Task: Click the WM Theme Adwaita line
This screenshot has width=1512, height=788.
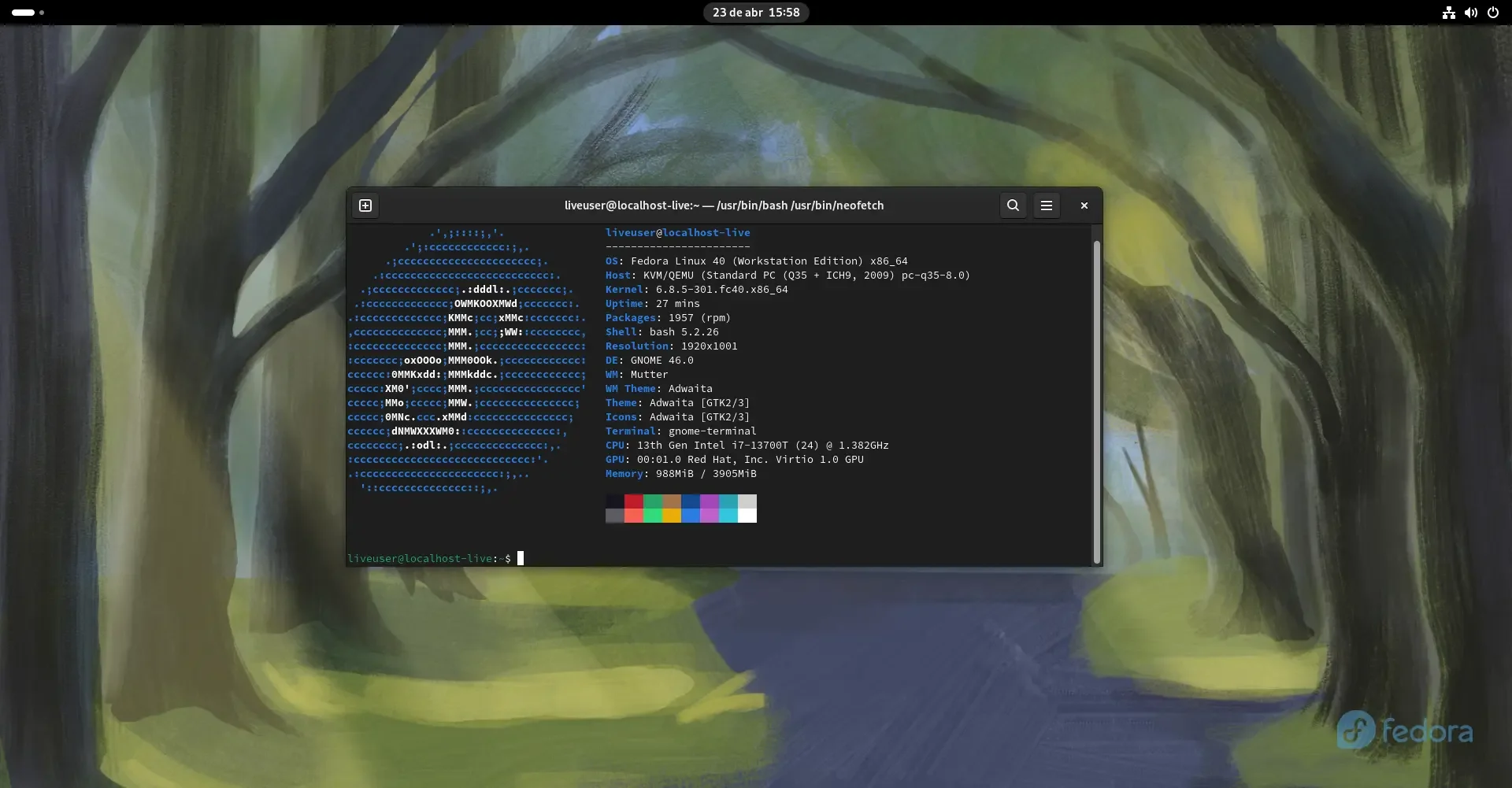Action: click(658, 389)
